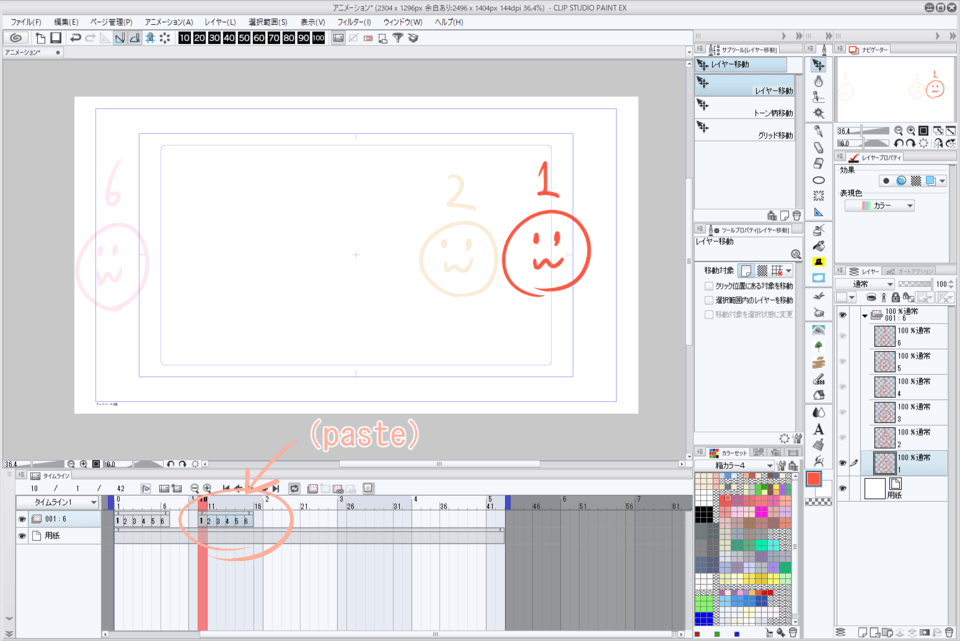The height and width of the screenshot is (641, 960).
Task: Zoom in the timeline with the plus magnifier
Action: pyautogui.click(x=207, y=488)
